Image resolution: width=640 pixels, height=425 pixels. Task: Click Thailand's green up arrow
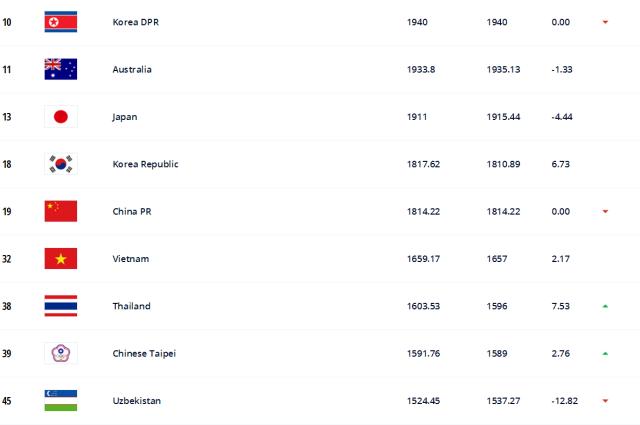point(605,306)
